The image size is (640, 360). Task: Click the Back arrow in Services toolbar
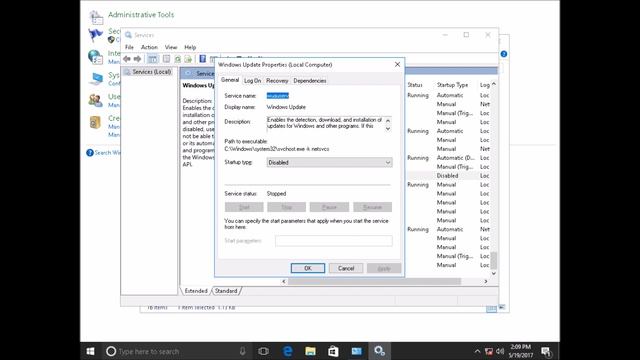127,59
